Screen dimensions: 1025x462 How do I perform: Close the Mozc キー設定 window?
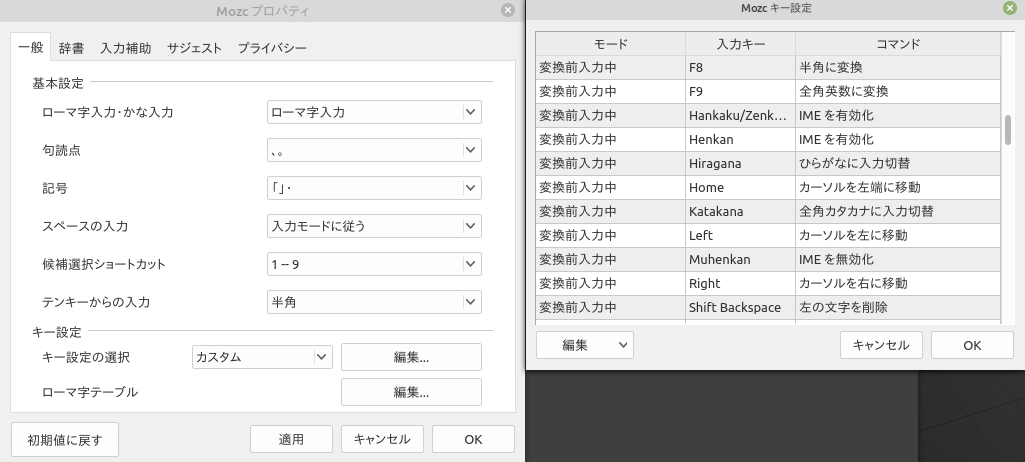[1010, 8]
